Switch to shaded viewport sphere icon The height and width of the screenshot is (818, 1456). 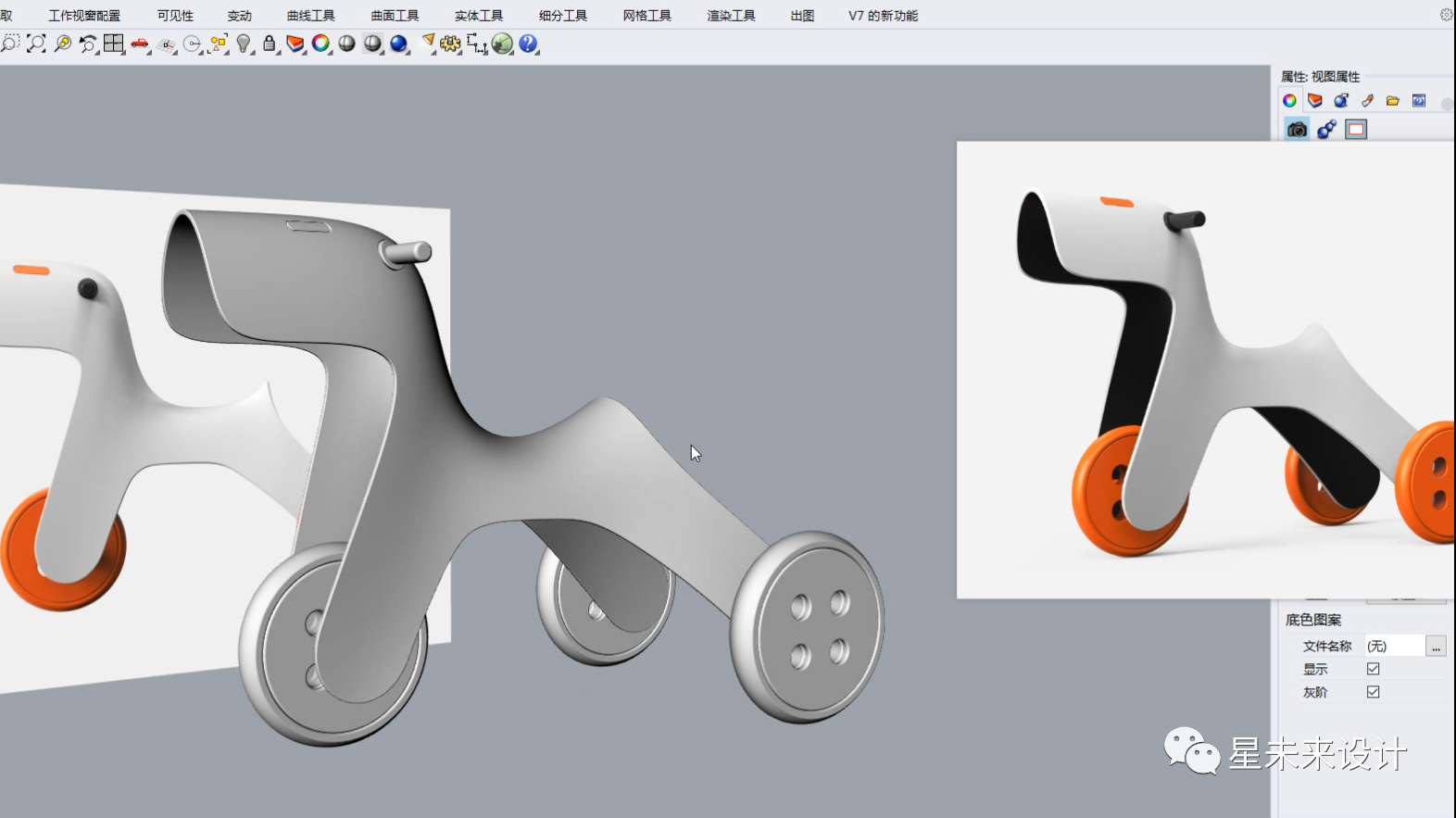(347, 44)
